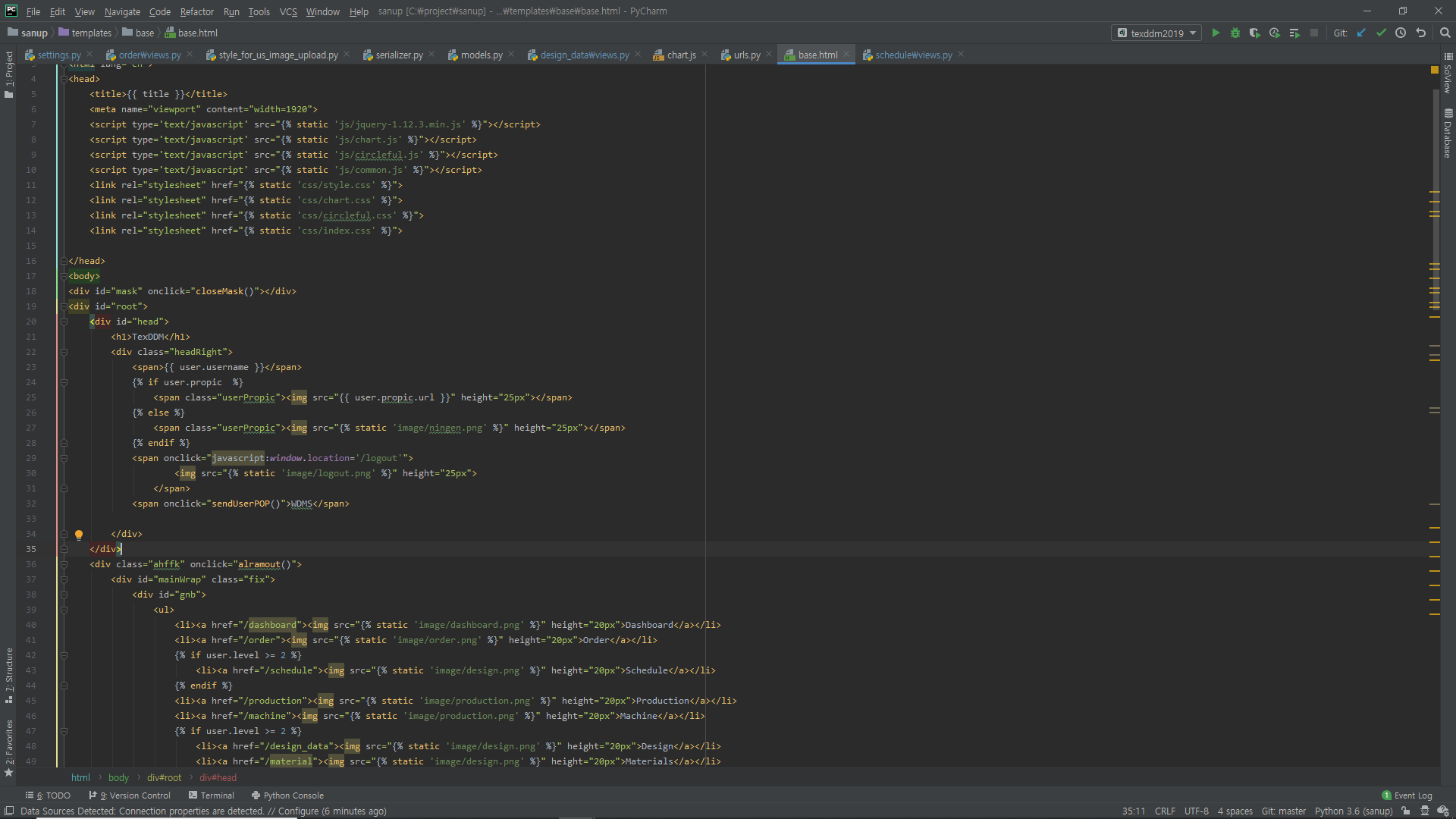Open the Refactor menu

[196, 11]
